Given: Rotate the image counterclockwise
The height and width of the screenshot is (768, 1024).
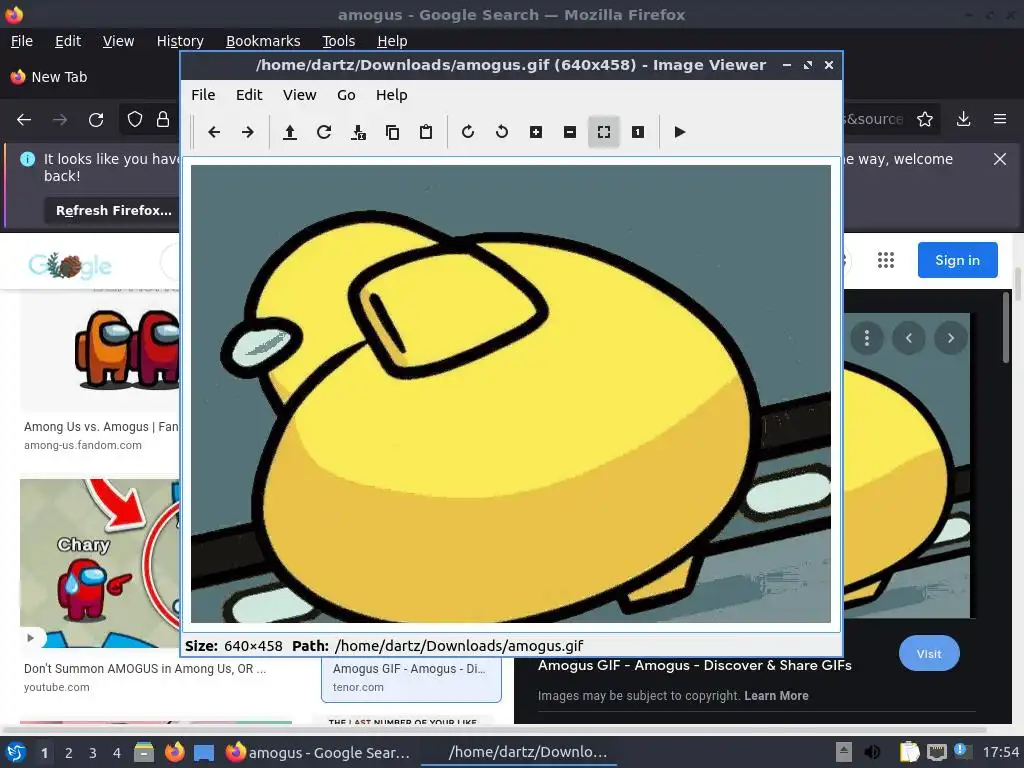Looking at the screenshot, I should coord(502,133).
